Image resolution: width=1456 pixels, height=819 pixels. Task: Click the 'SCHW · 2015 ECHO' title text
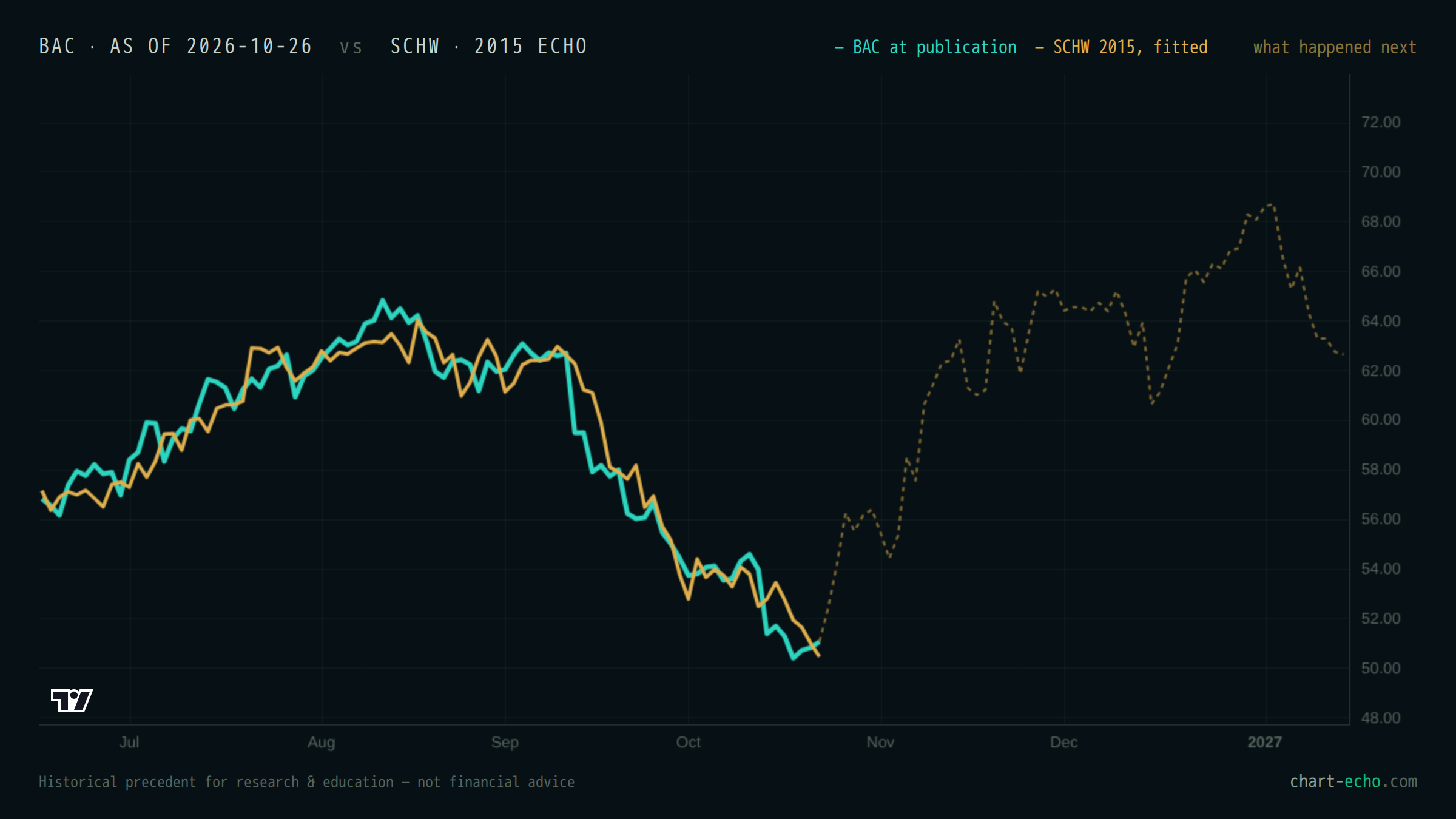click(x=488, y=46)
